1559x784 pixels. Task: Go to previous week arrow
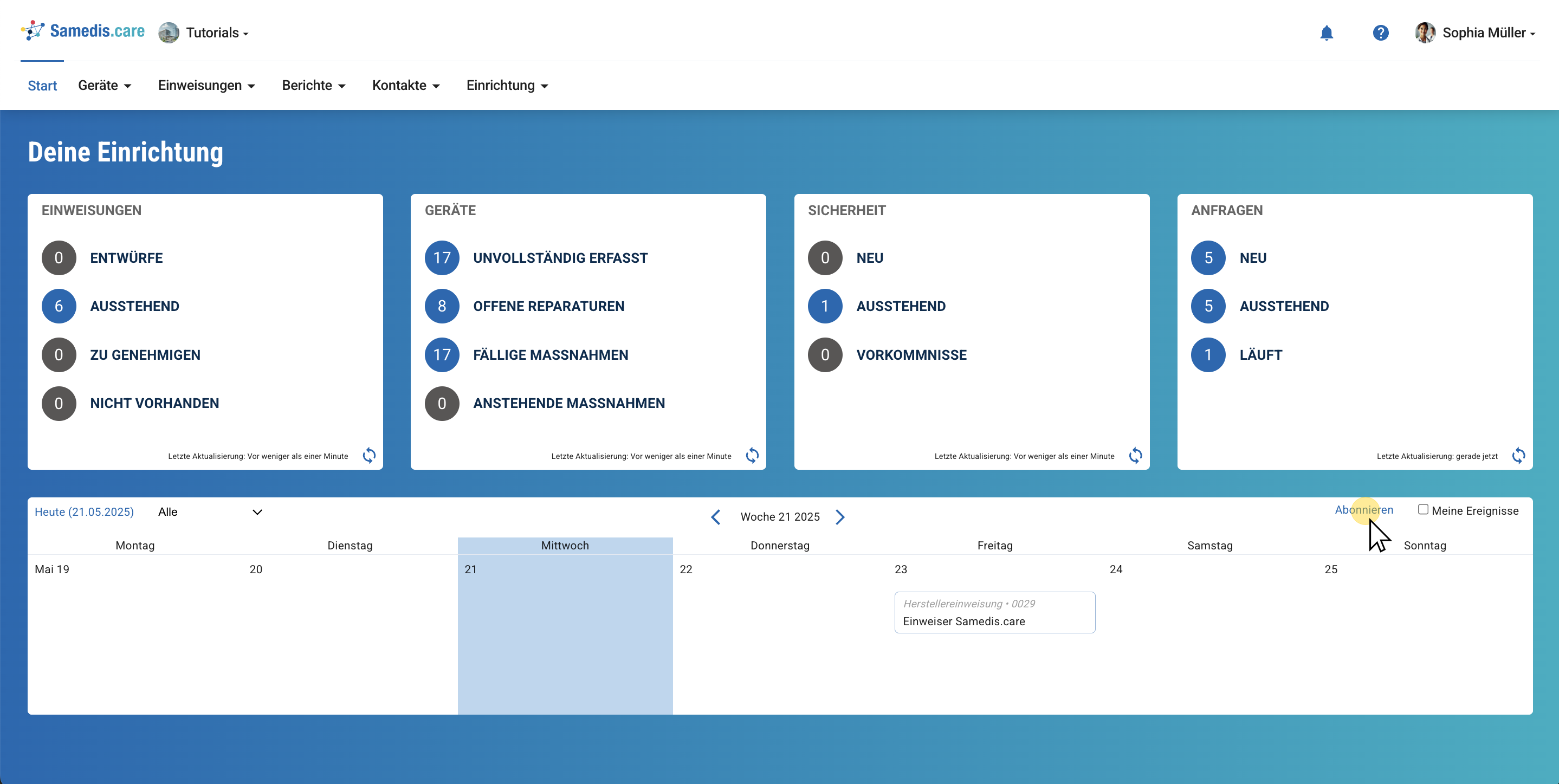pyautogui.click(x=715, y=517)
